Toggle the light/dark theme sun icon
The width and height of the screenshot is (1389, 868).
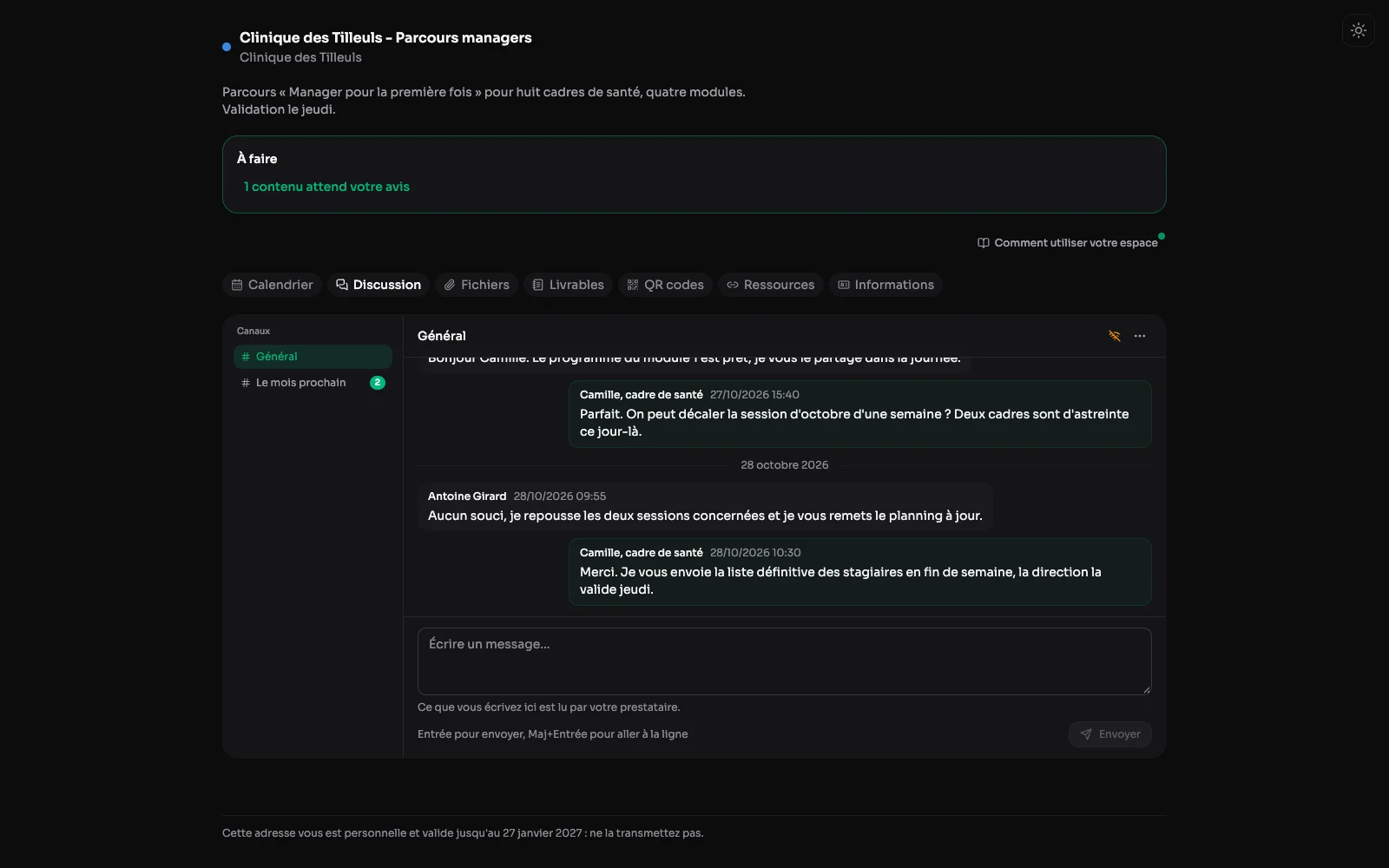[1359, 30]
